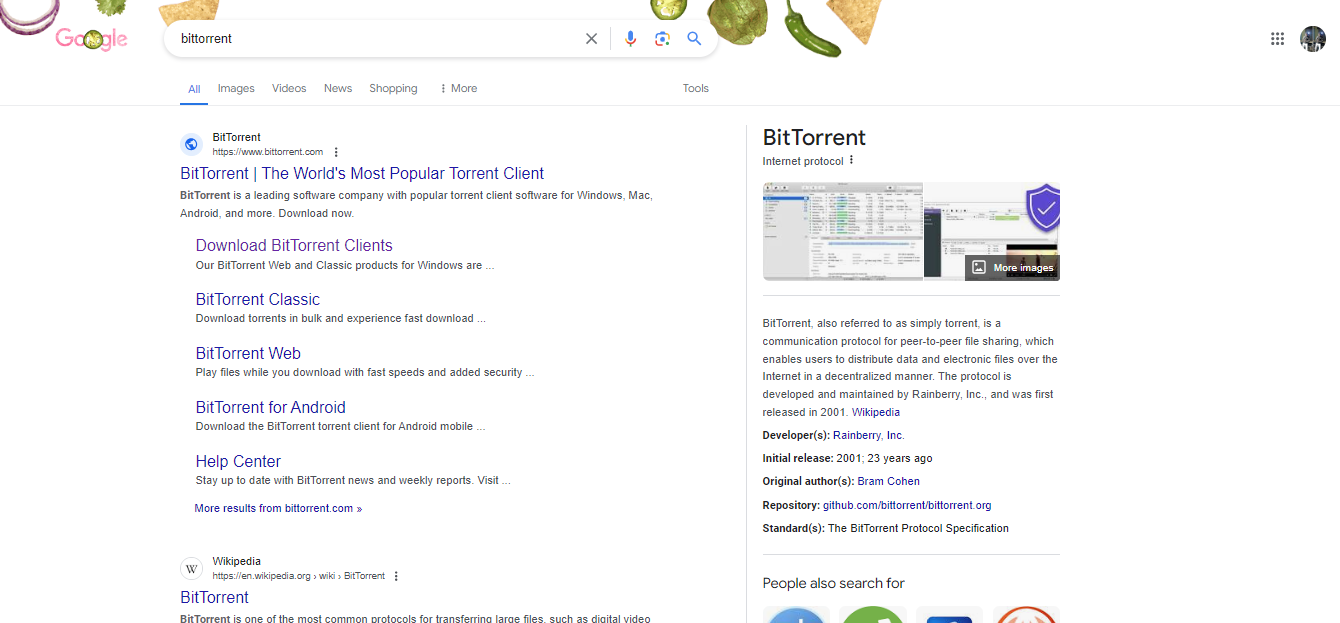Switch to the Images tab
Screen dimensions: 1340x623
[x=236, y=88]
